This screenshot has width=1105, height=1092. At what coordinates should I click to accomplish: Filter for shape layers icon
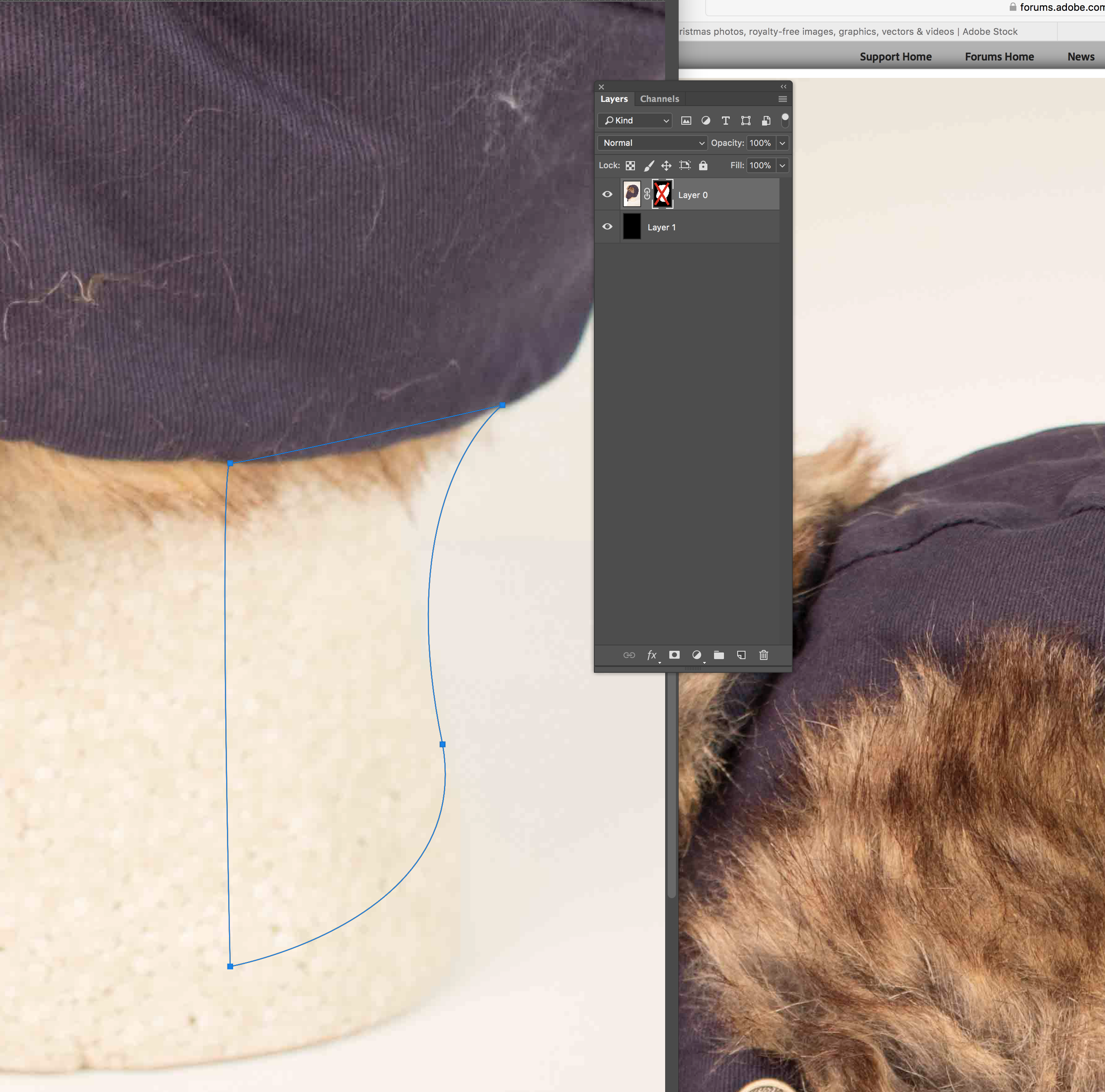[745, 121]
